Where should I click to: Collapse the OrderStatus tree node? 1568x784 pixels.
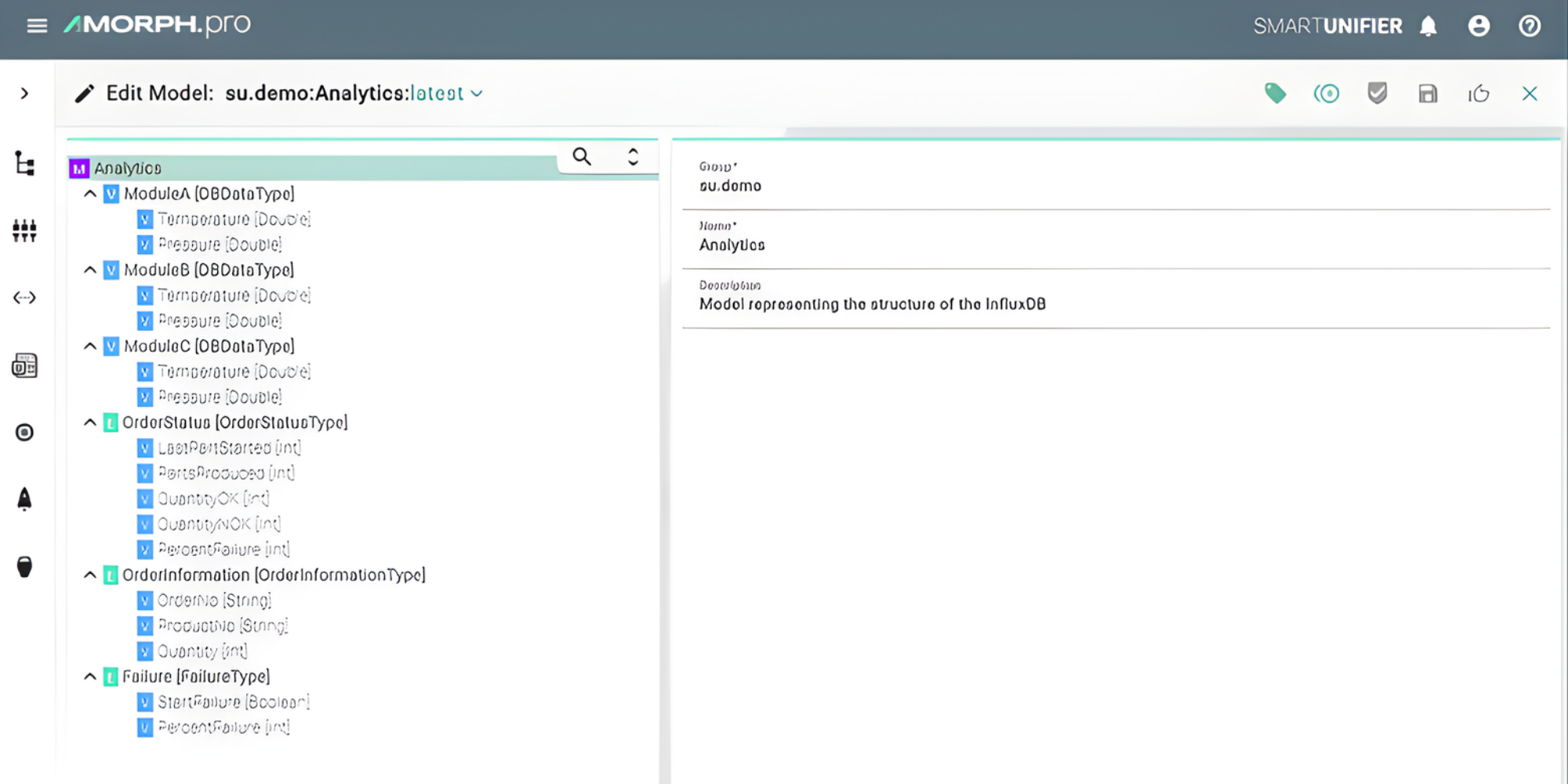(89, 422)
